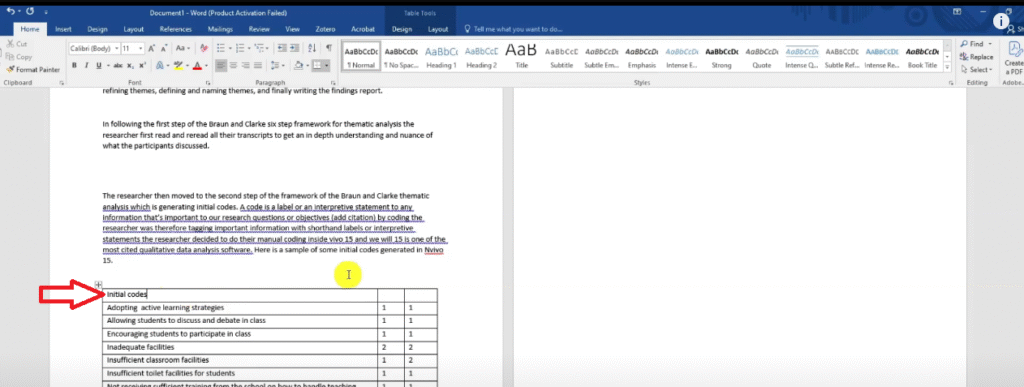Apply shading with the paint bucket
Screen dimensions: 1024x387
[297, 65]
